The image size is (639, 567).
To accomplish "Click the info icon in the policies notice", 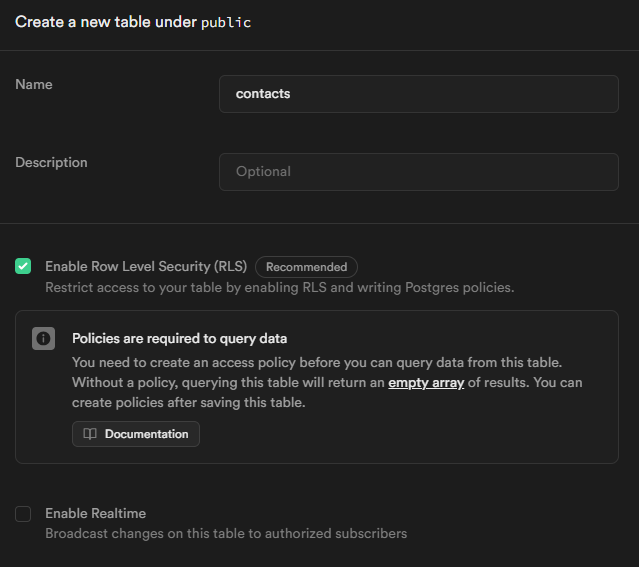I will pos(43,338).
